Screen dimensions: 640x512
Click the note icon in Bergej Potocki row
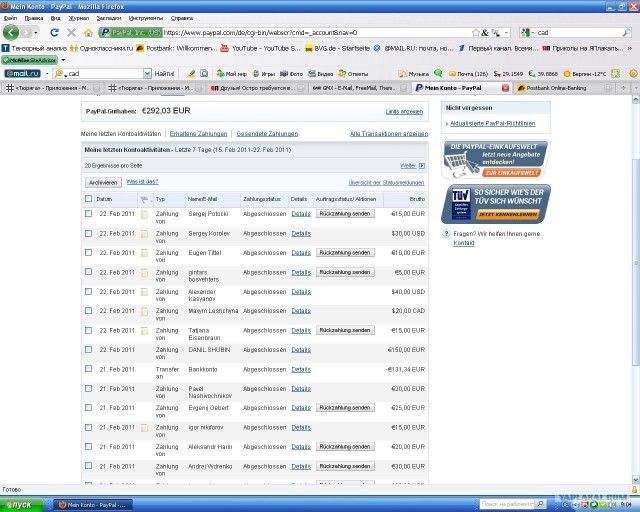[144, 214]
